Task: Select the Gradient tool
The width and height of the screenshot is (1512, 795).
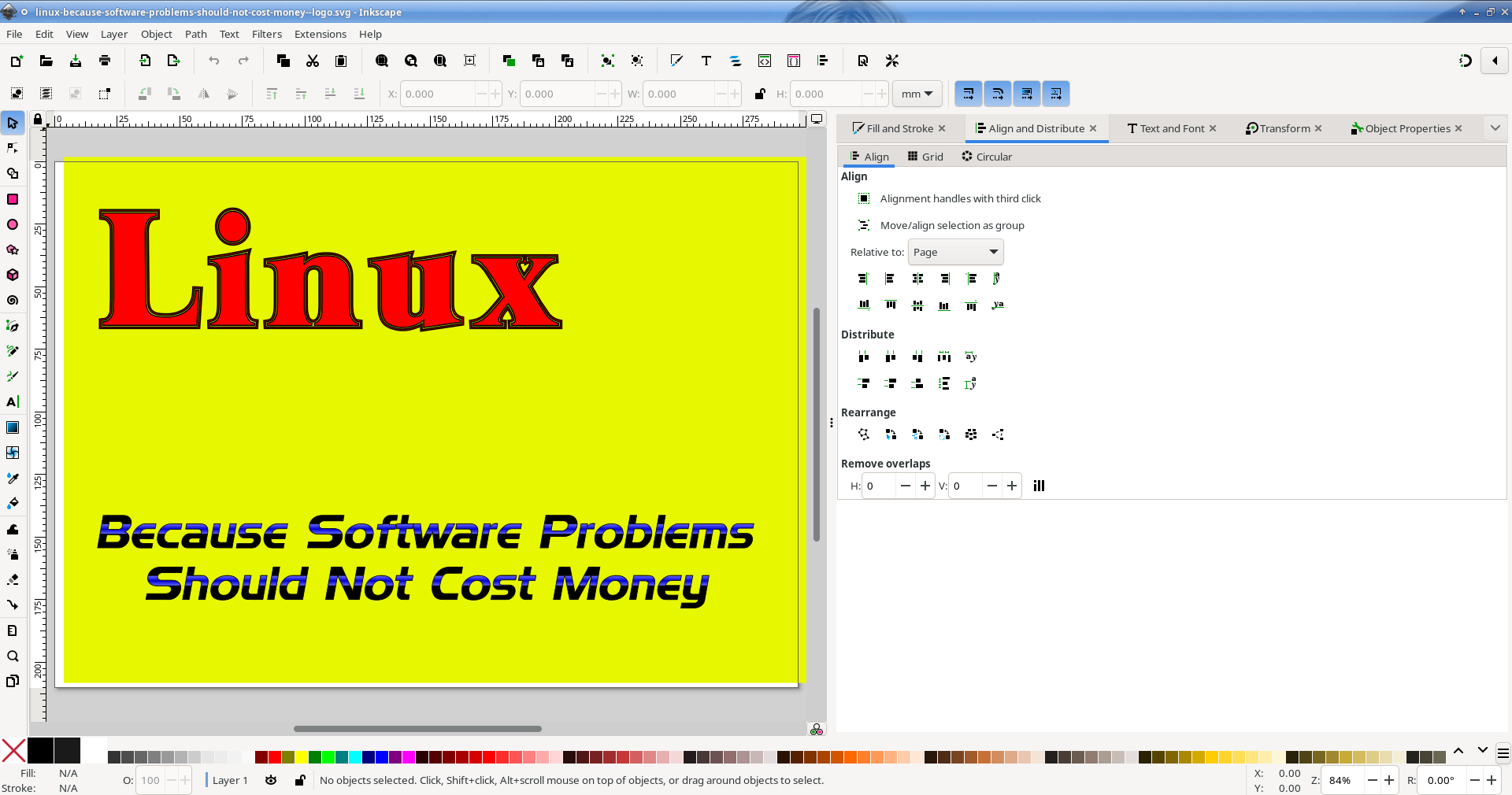Action: [x=13, y=427]
